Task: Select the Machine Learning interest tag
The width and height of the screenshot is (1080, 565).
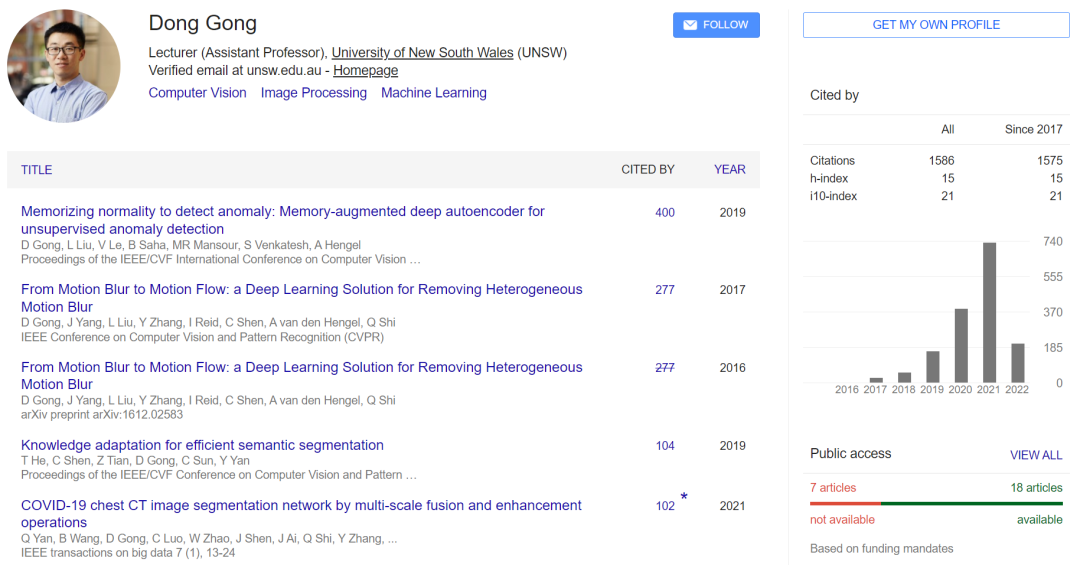Action: (x=433, y=93)
